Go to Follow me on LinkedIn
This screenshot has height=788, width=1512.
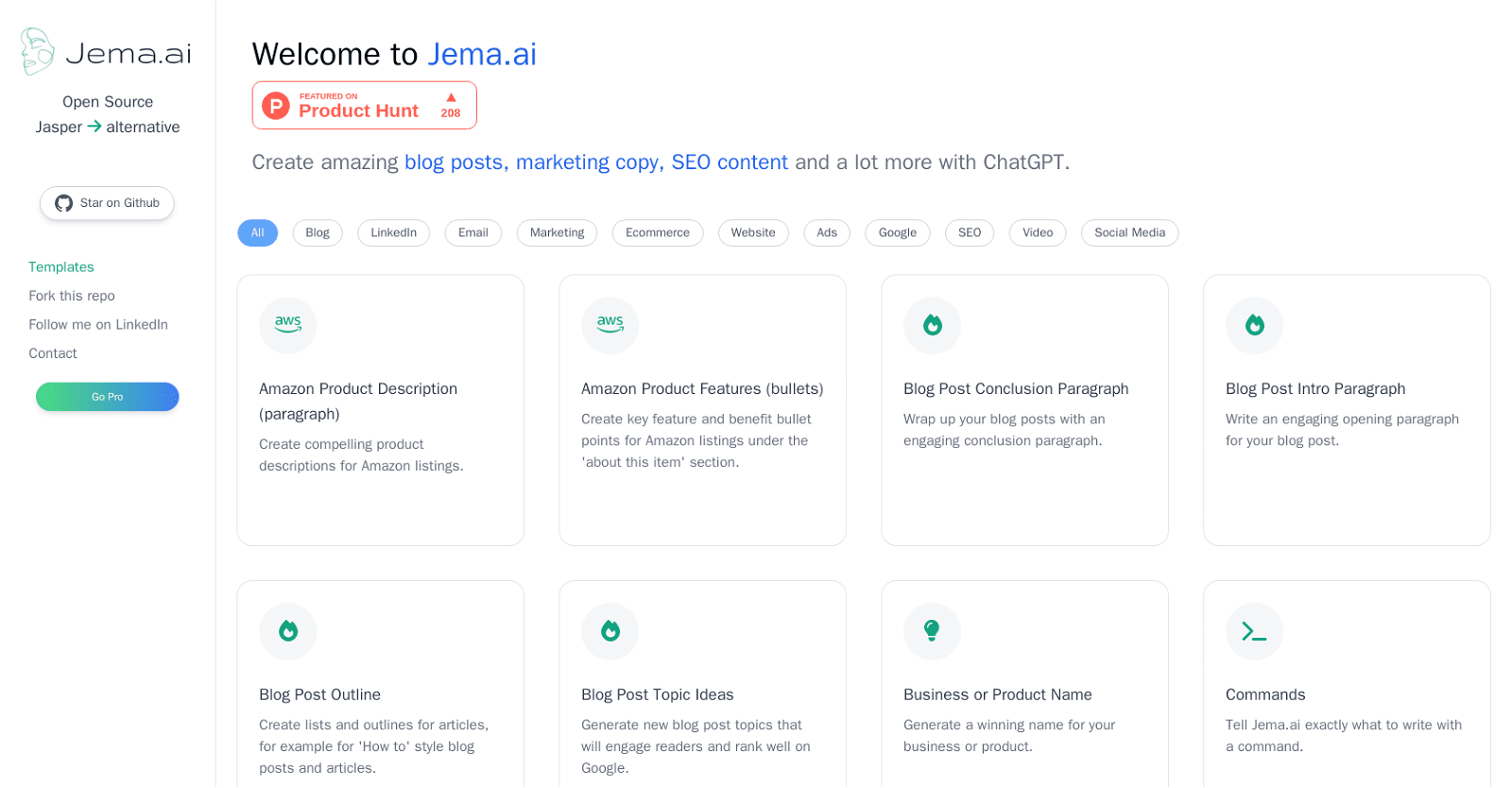click(98, 325)
